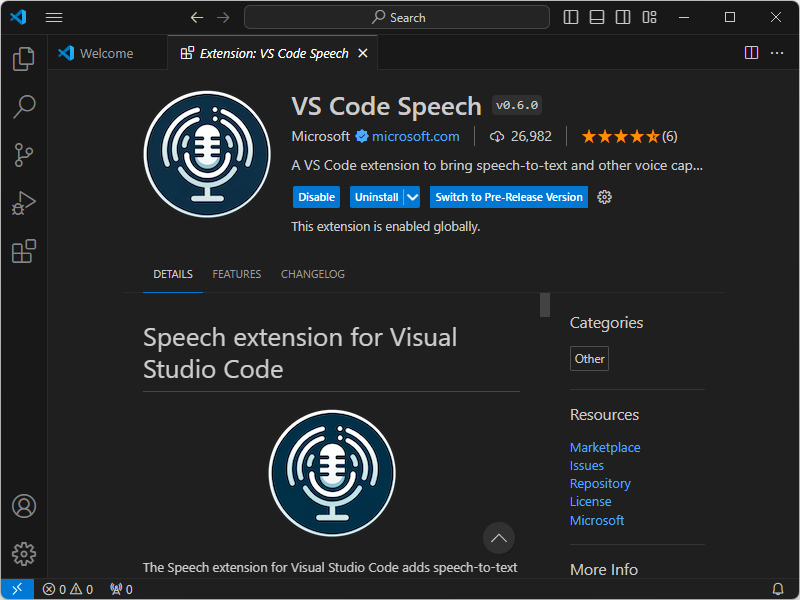Image resolution: width=800 pixels, height=600 pixels.
Task: Switch to the Features tab
Action: 236,273
